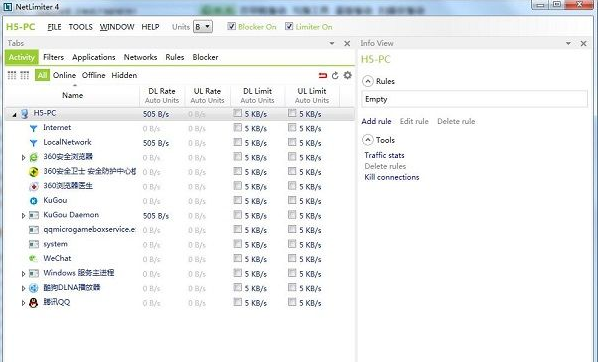The width and height of the screenshot is (598, 362).
Task: Open the FILE menu
Action: pos(54,27)
